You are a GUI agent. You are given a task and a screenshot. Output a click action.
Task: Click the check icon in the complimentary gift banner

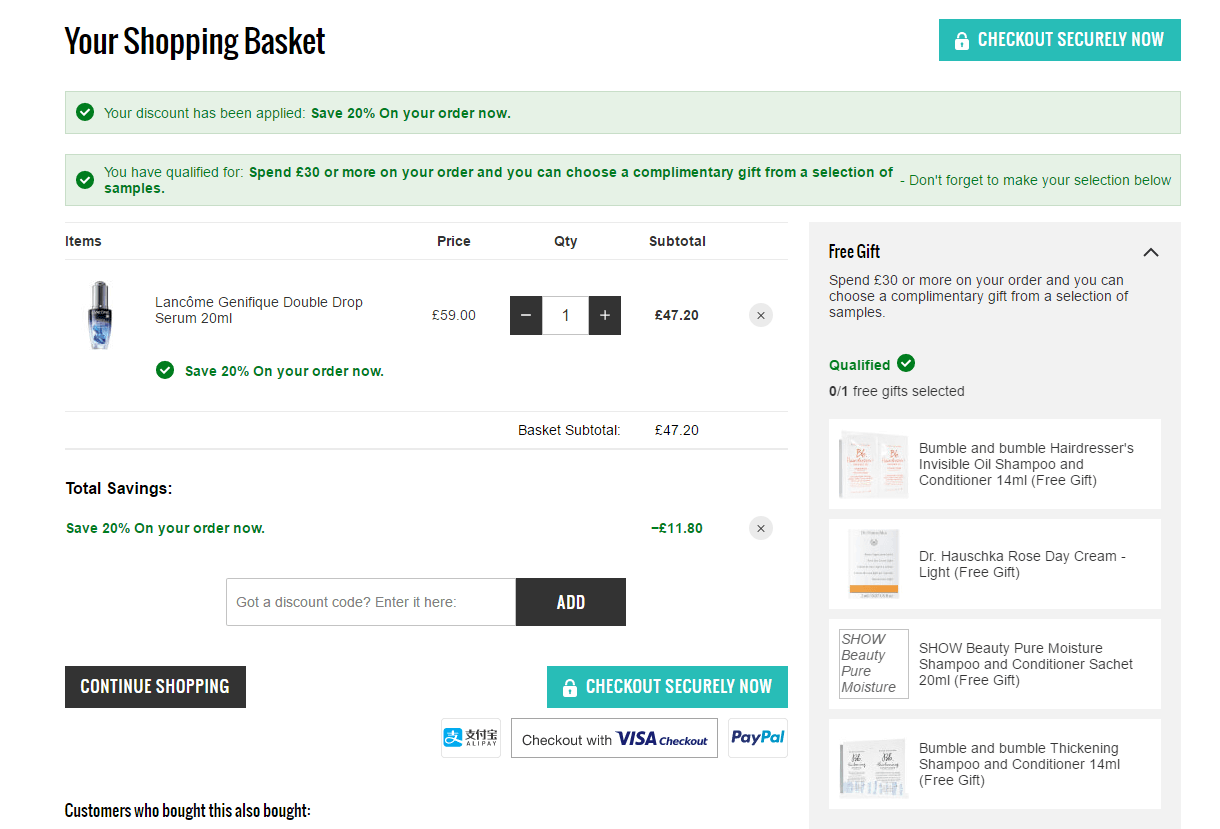pos(85,180)
